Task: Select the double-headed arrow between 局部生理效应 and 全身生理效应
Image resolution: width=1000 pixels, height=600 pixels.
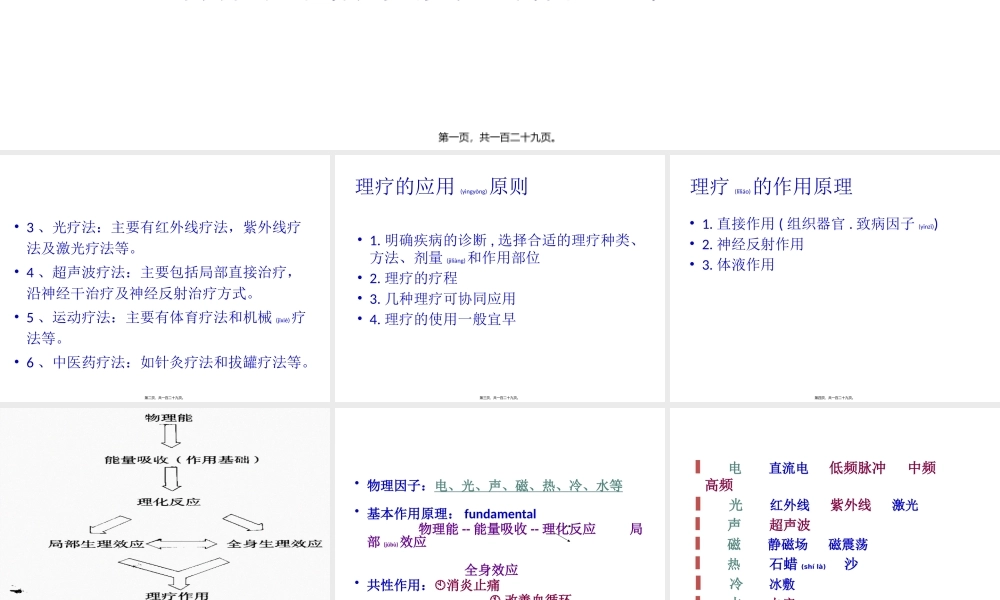Action: coord(182,542)
